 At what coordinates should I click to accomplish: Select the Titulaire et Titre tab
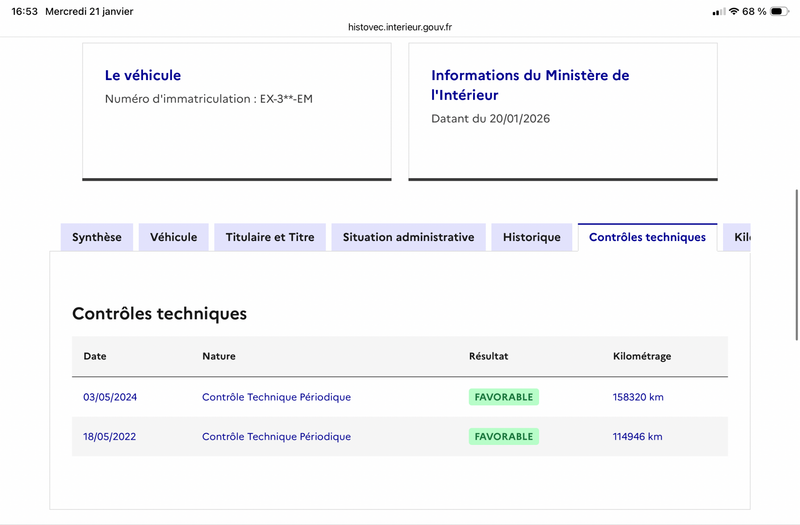pyautogui.click(x=270, y=237)
